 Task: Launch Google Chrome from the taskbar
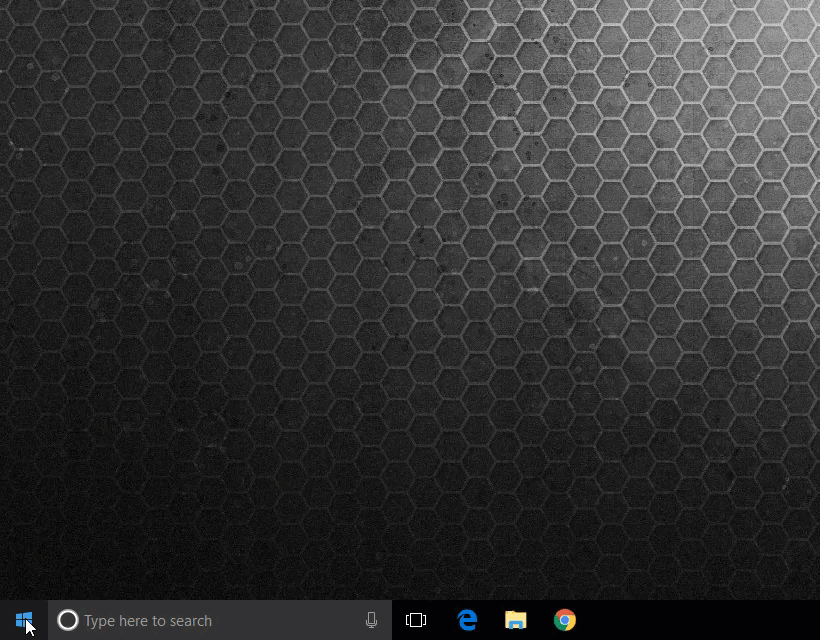pos(565,620)
